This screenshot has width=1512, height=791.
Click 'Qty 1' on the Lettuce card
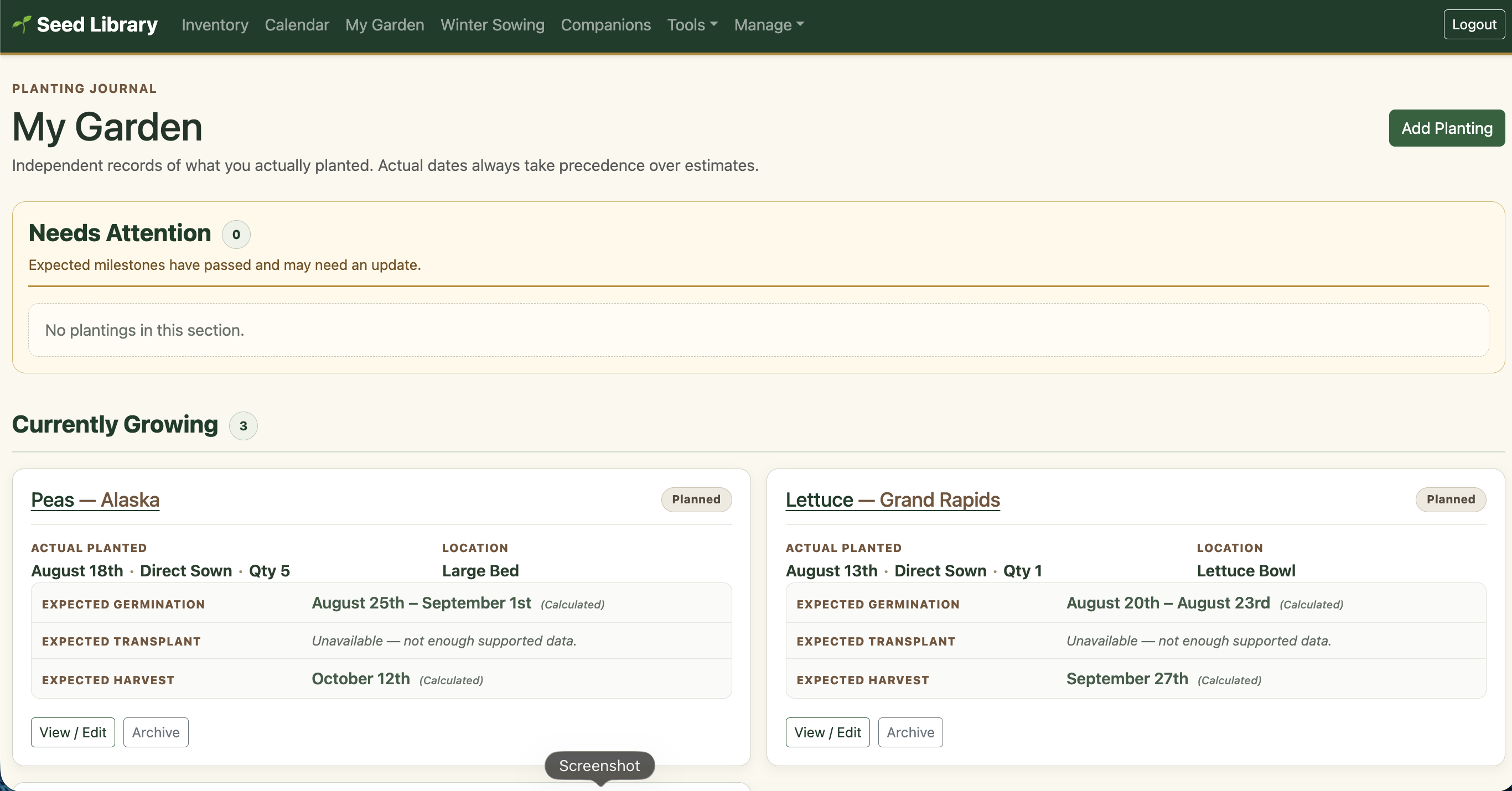pyautogui.click(x=1022, y=570)
